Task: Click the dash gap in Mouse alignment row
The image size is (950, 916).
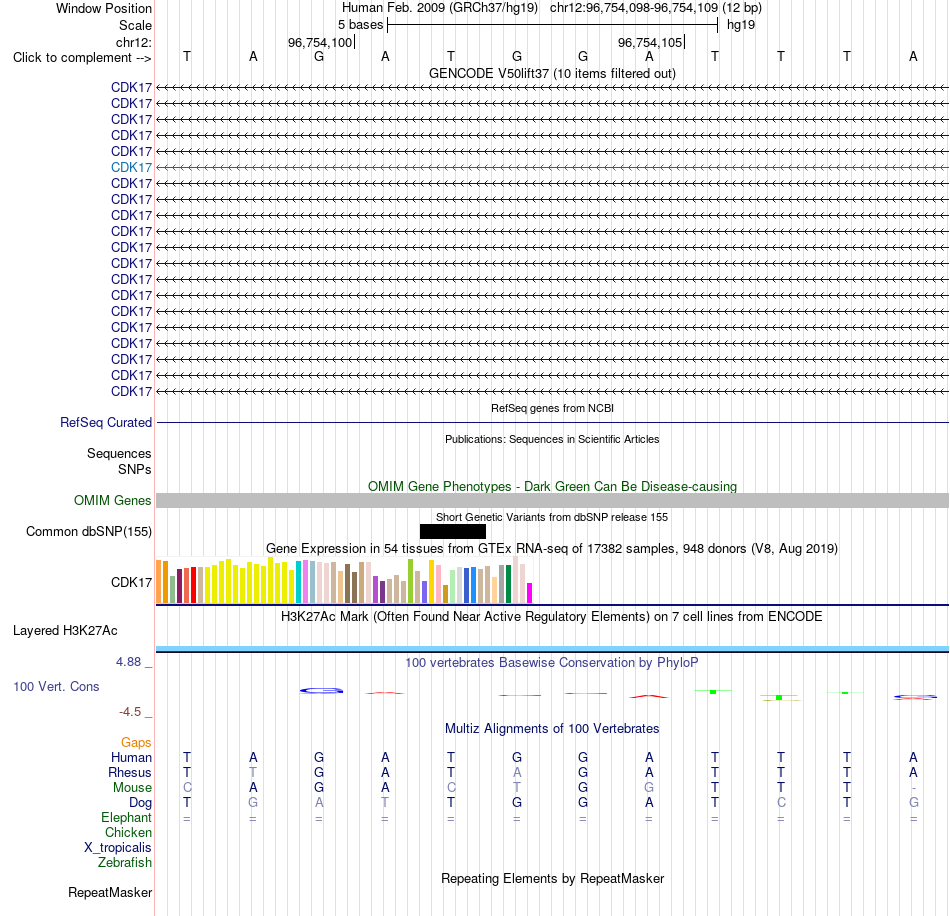Action: tap(914, 788)
